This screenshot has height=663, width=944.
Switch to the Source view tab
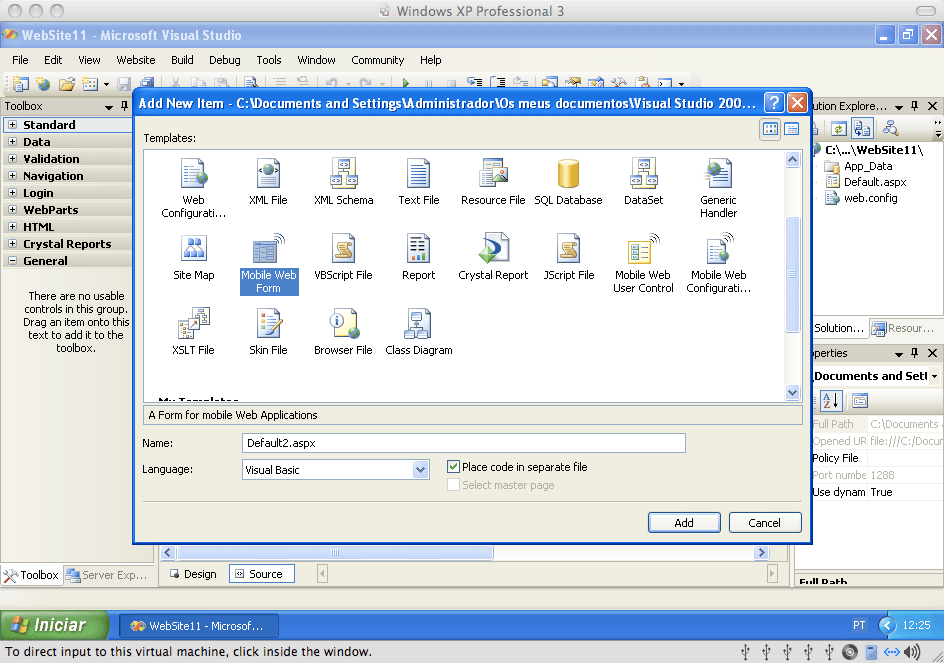click(262, 574)
